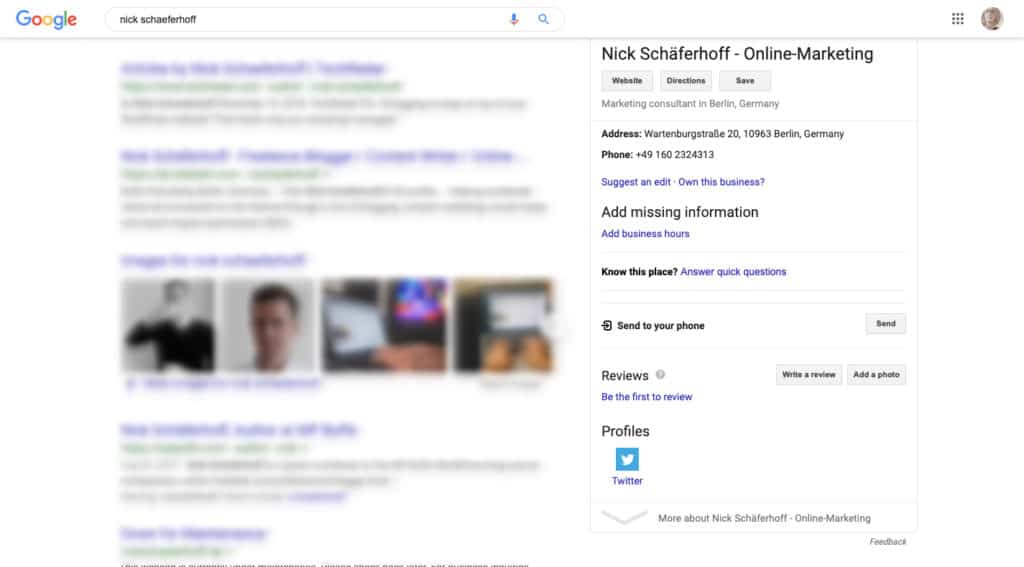
Task: Open the first blurred image thumbnail
Action: click(168, 325)
